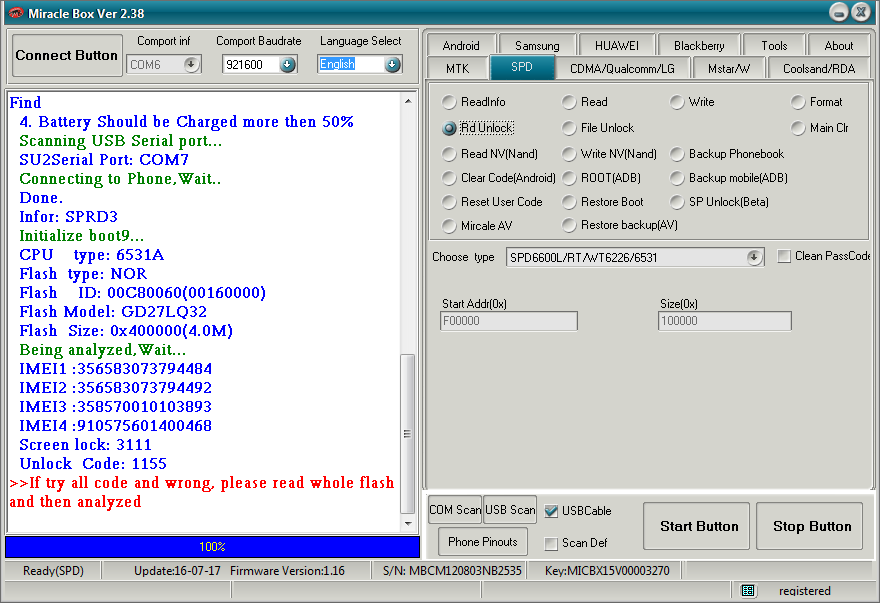The width and height of the screenshot is (880, 603).
Task: Click the S/N: MBCM120803NB2535 status entry
Action: 452,571
